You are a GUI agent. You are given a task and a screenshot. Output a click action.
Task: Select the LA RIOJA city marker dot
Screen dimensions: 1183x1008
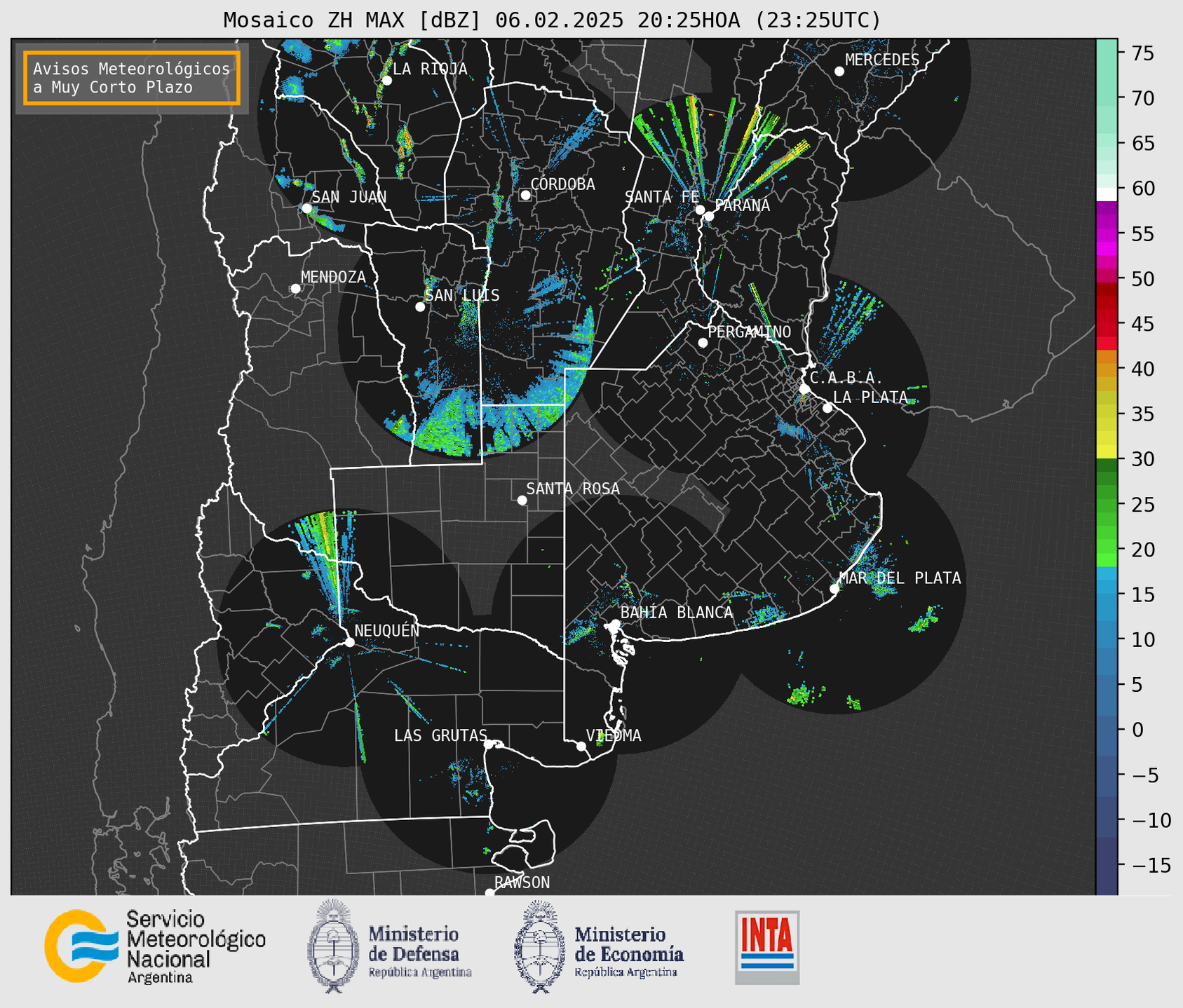387,81
